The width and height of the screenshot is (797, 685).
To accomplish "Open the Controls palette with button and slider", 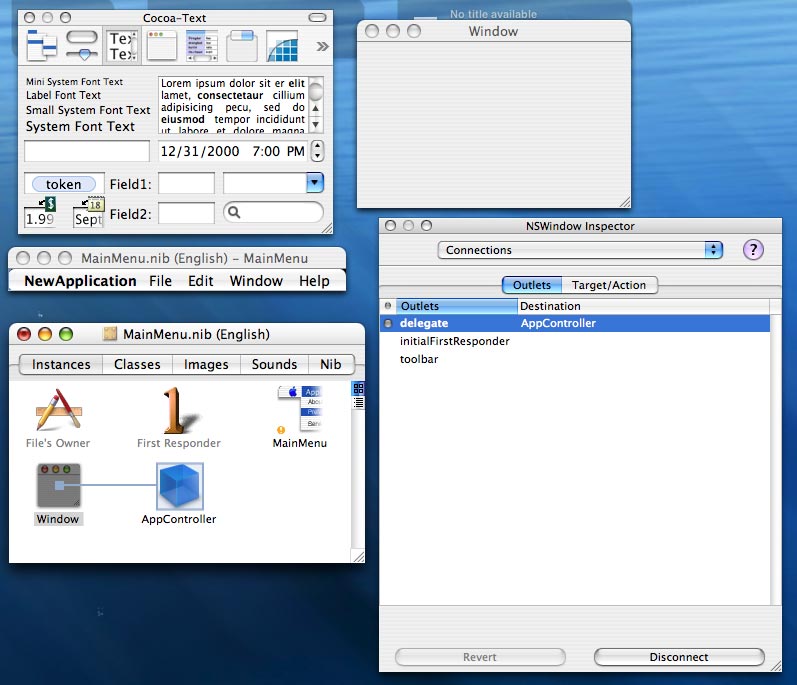I will pos(82,46).
